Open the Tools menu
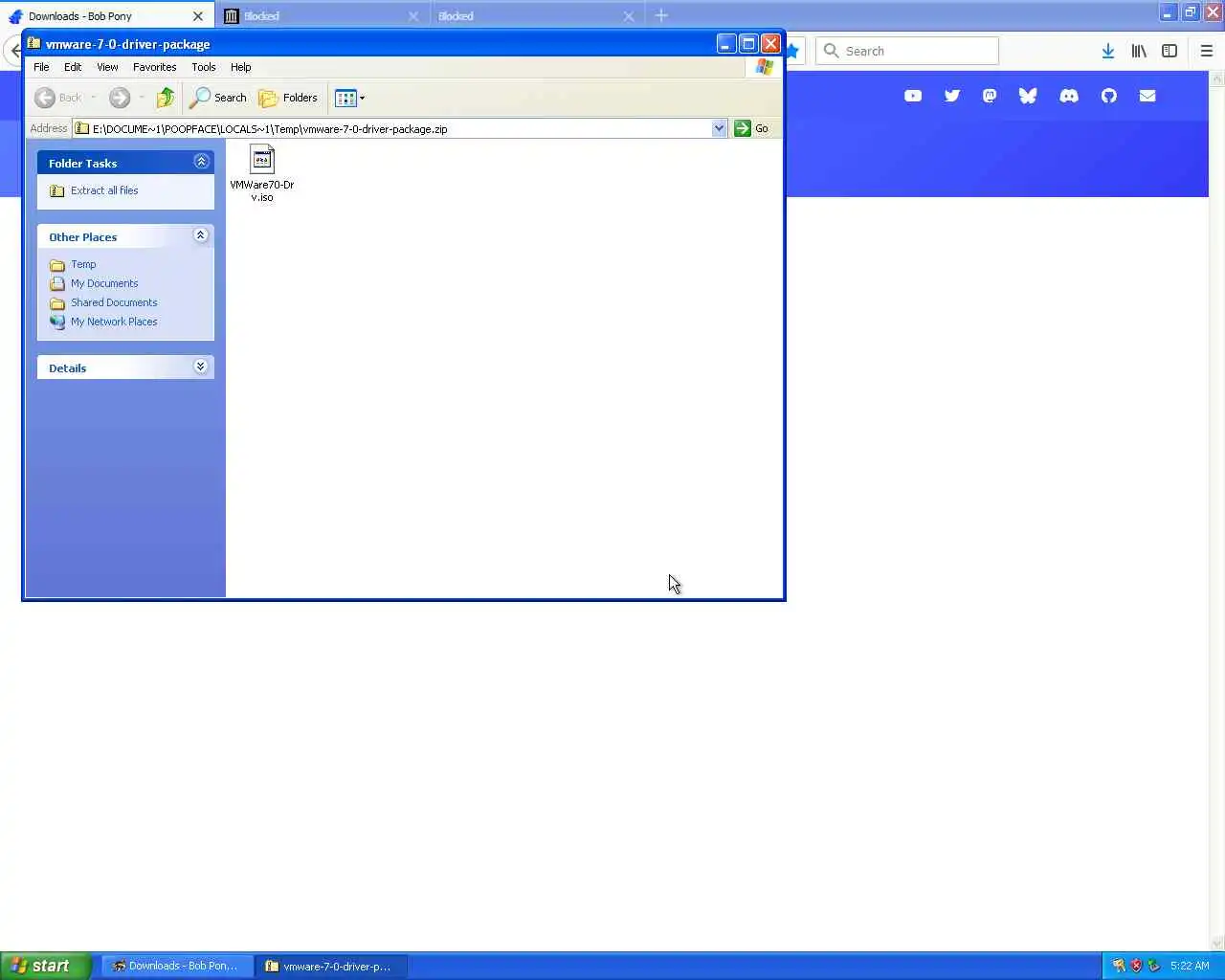The height and width of the screenshot is (980, 1225). [x=204, y=67]
